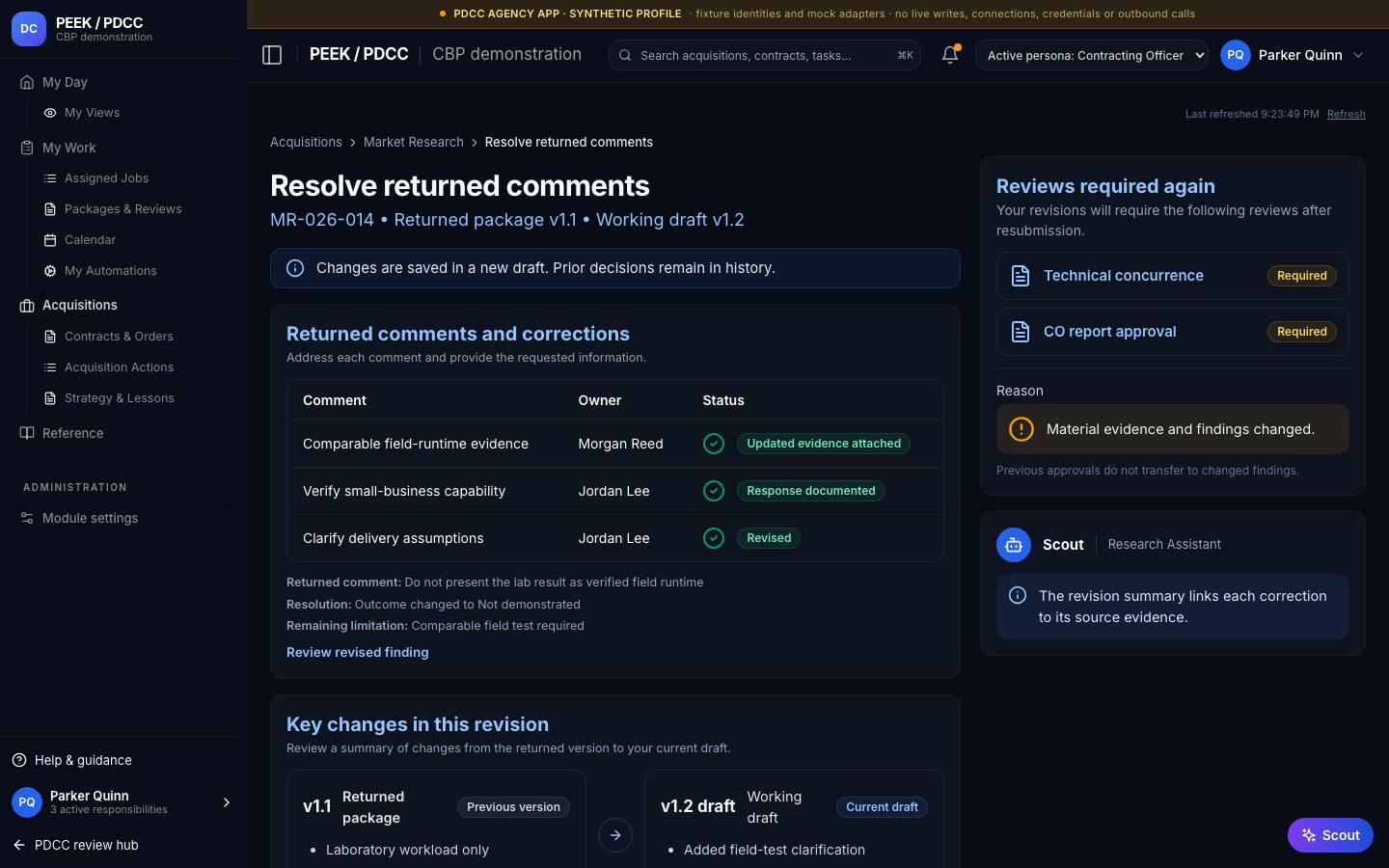Select My Automations
Screen dimensions: 1389x868
(110, 271)
